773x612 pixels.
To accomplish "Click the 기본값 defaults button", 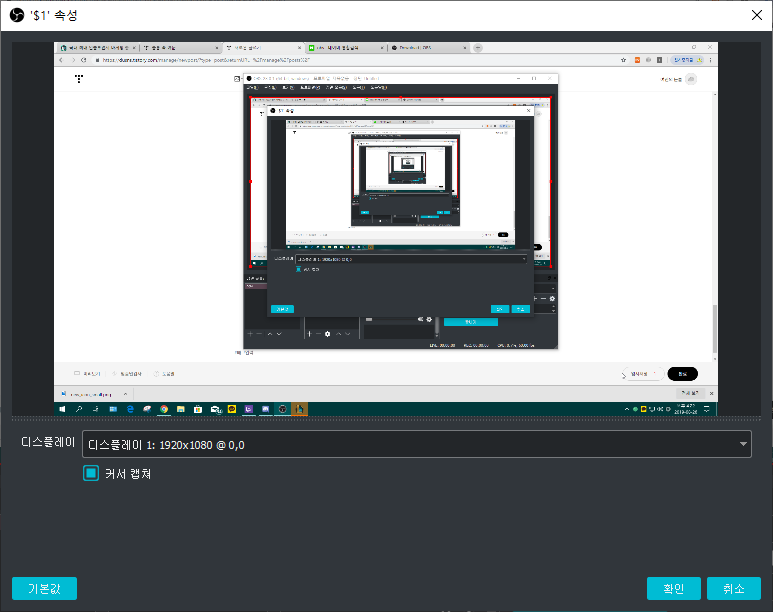I will point(44,588).
